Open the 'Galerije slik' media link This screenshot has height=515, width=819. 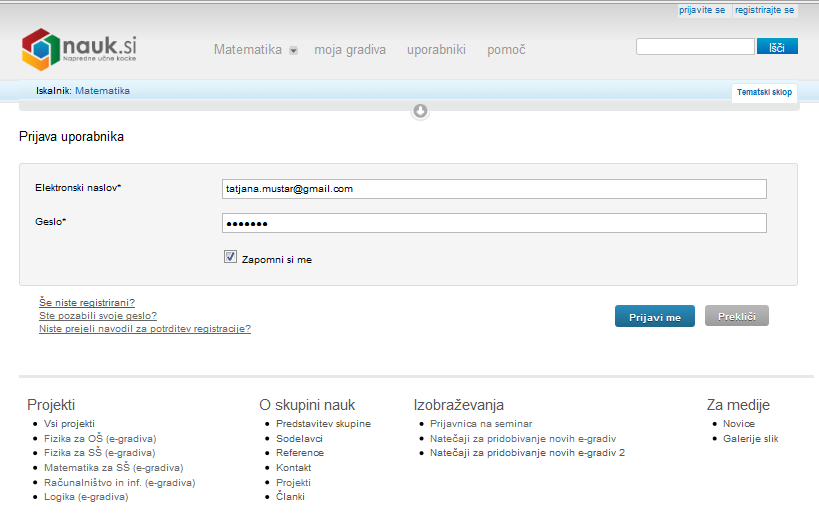750,438
